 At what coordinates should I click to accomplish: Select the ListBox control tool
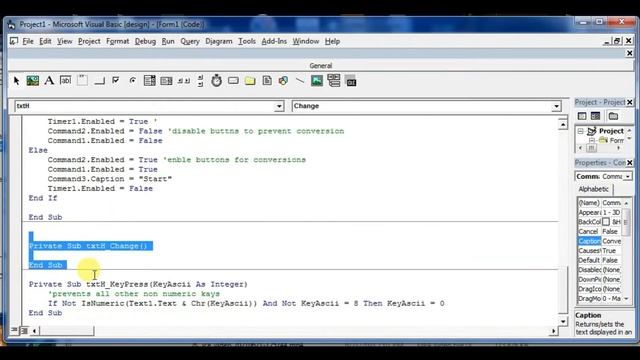coord(166,81)
